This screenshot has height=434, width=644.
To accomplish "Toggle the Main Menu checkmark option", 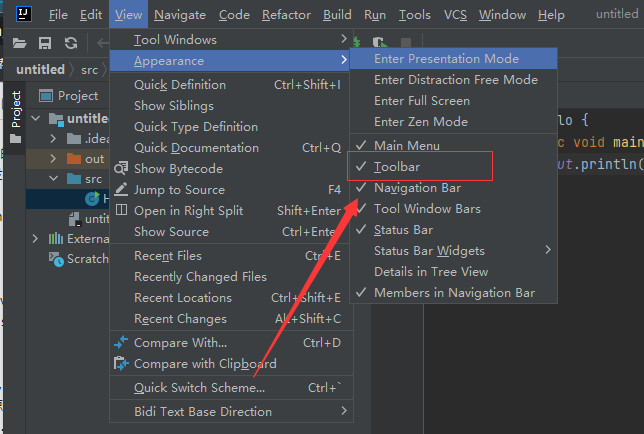I will point(453,145).
